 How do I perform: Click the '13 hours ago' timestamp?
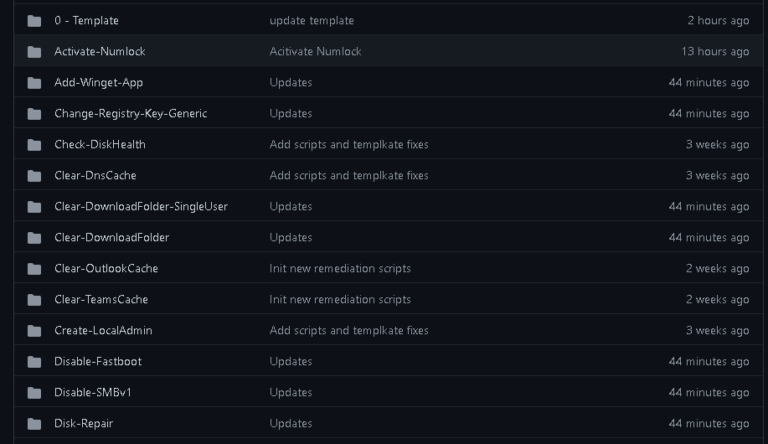715,52
